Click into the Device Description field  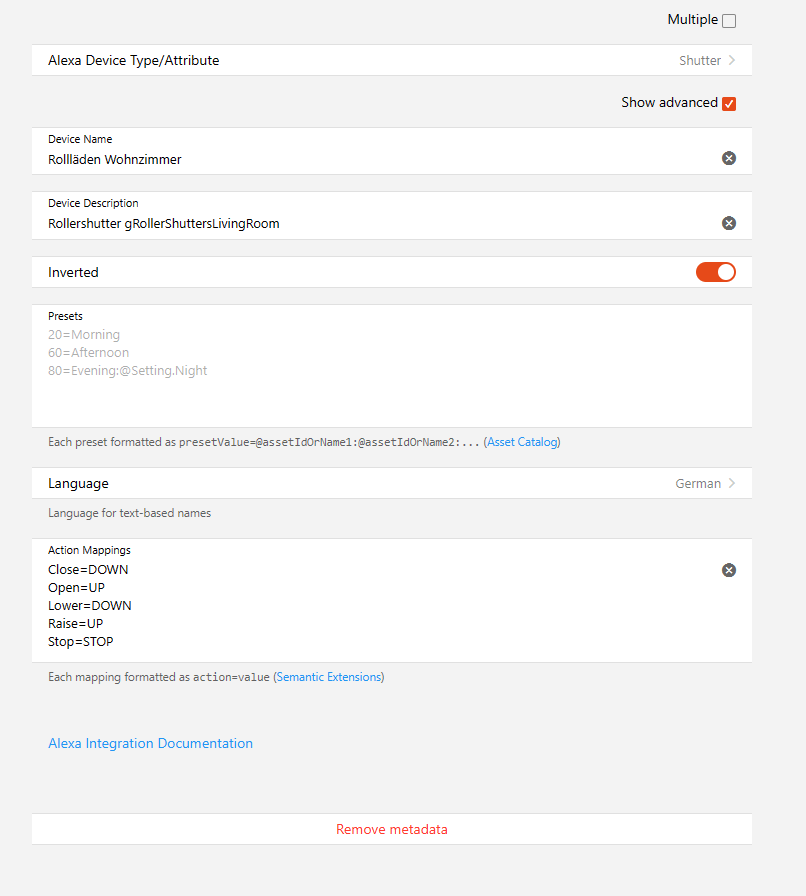point(380,224)
